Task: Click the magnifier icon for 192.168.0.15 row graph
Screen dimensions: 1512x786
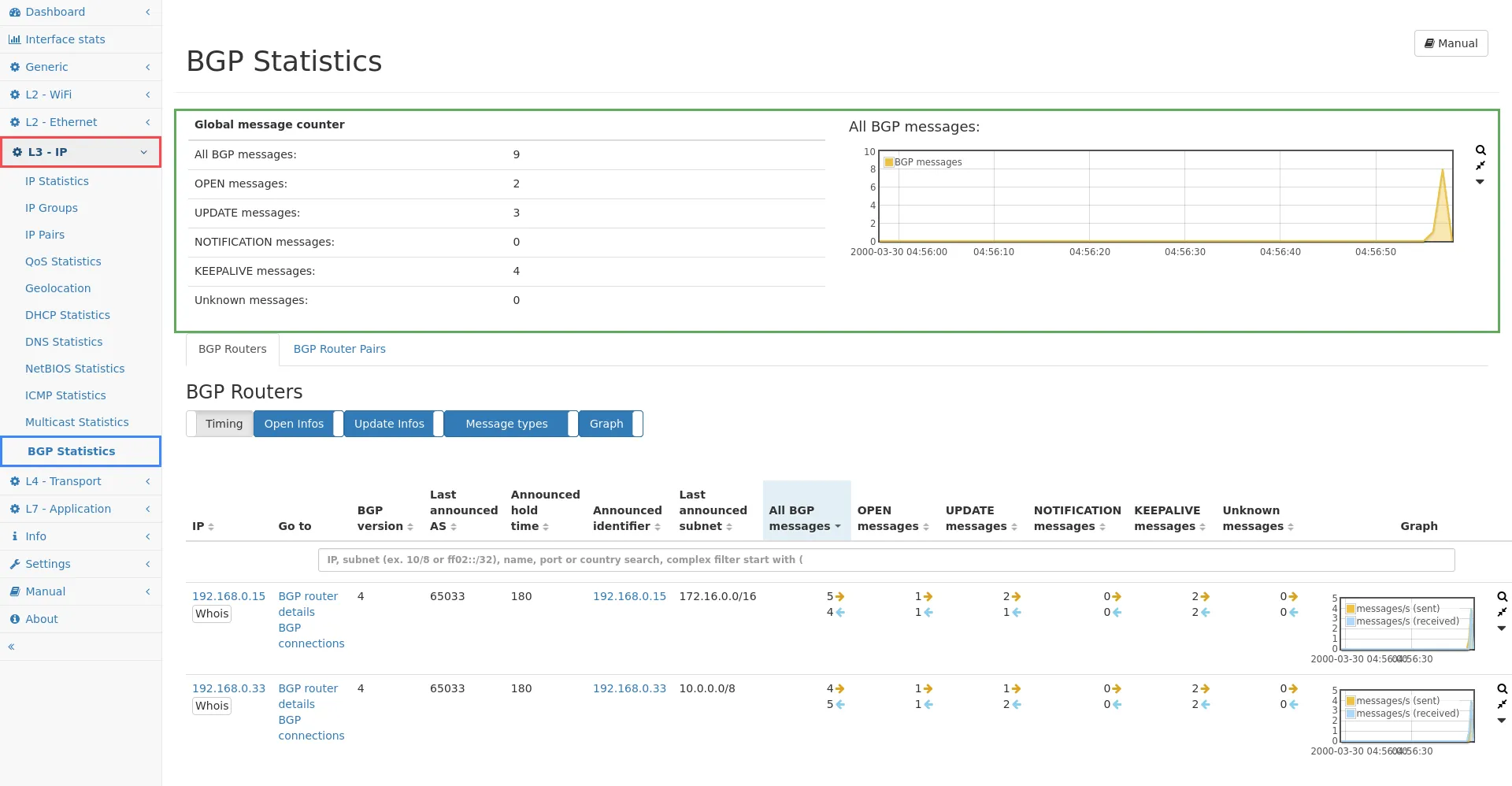Action: pos(1502,597)
